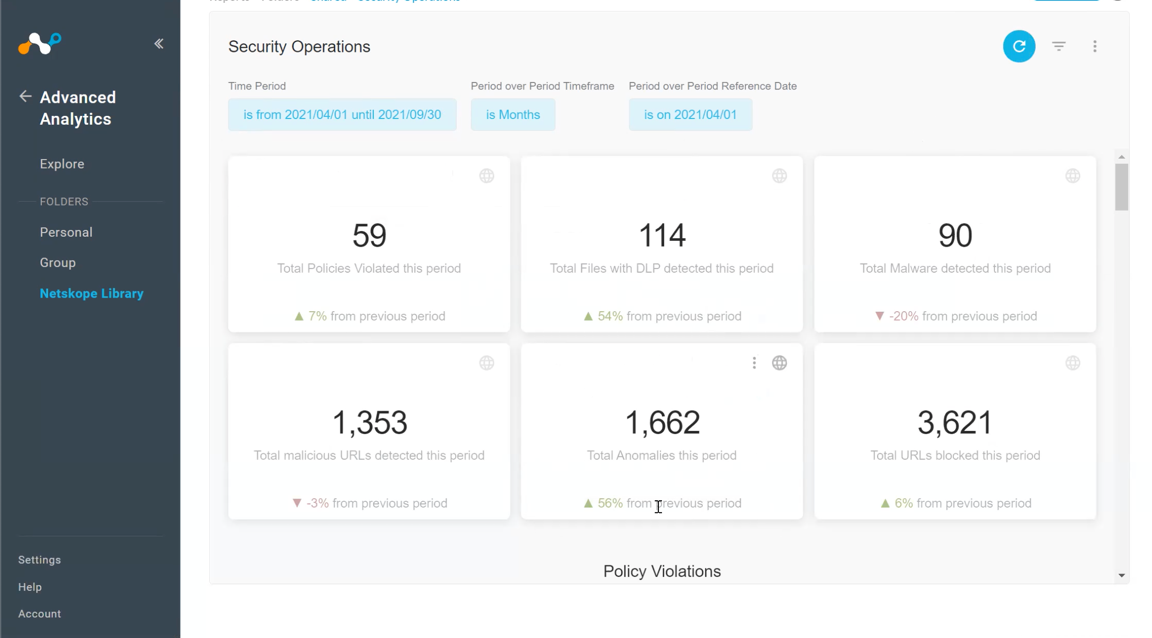Click the globe icon on the Total Malware detected tile

1073,176
